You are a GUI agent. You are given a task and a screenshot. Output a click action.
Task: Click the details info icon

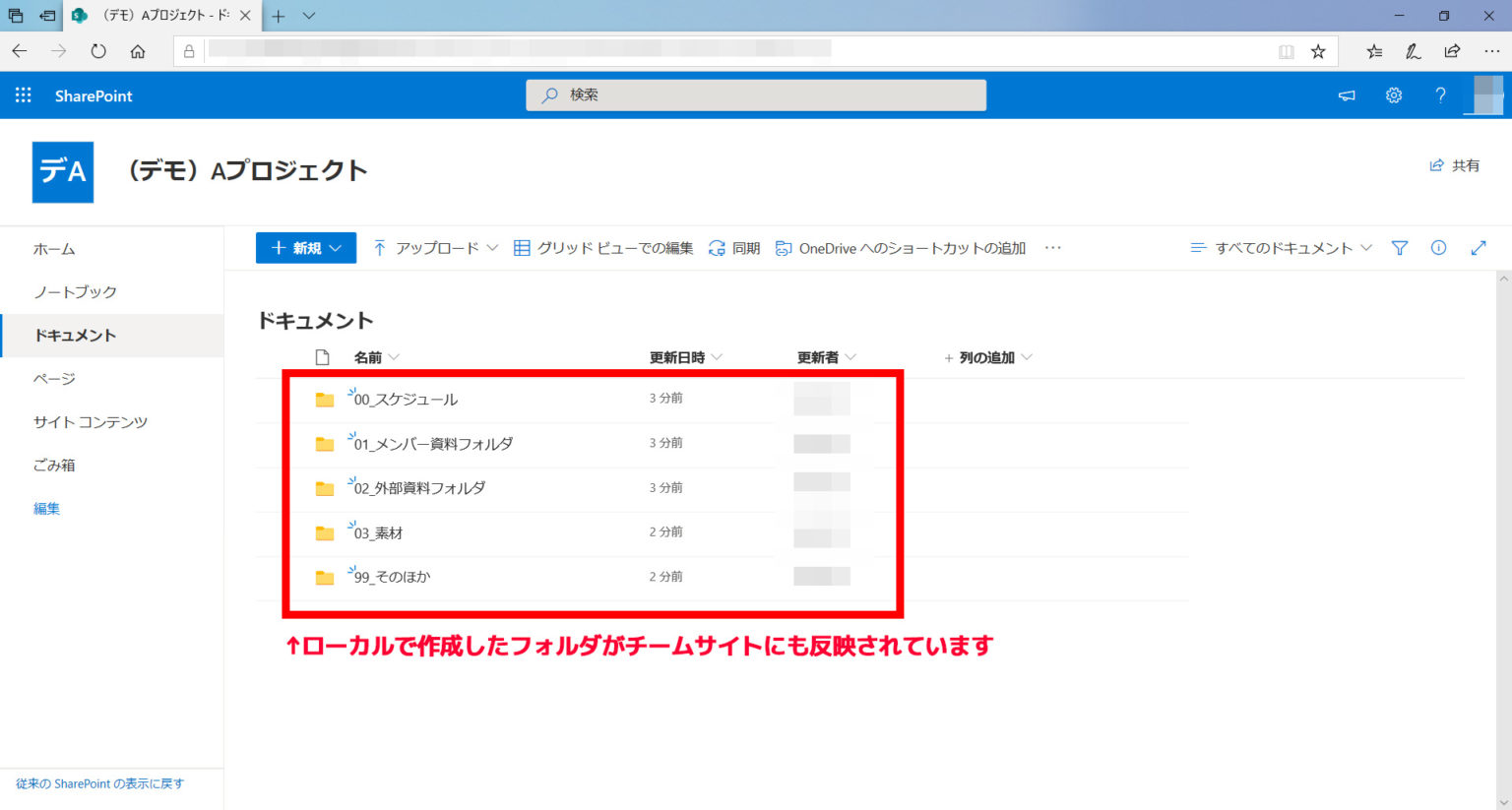[1438, 248]
